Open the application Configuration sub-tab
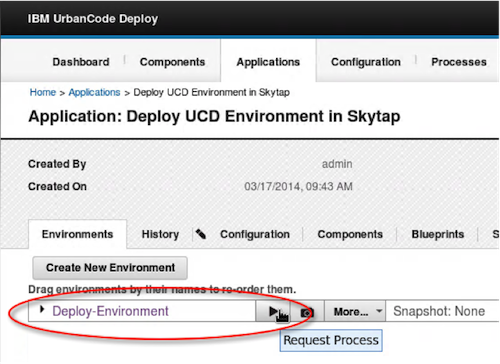The image size is (500, 364). tap(255, 234)
